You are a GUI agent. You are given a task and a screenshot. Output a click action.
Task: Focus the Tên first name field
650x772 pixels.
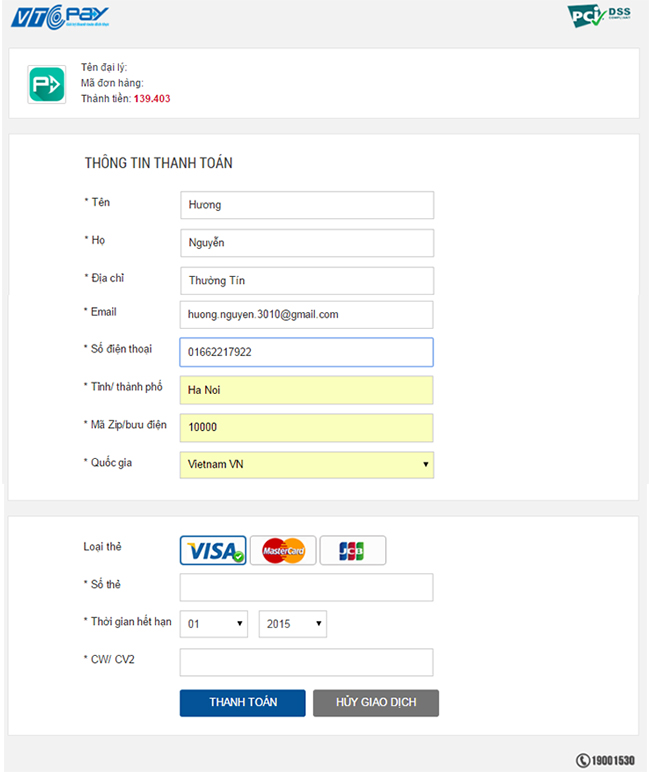(307, 205)
